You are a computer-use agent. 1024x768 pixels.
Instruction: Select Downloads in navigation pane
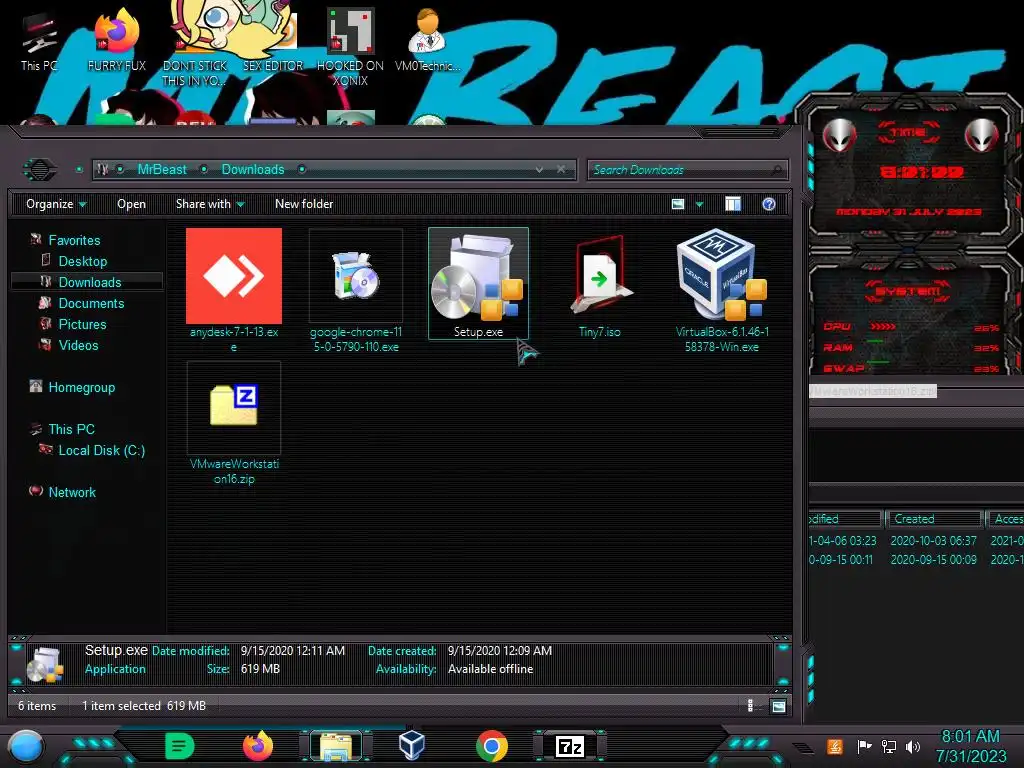click(x=90, y=282)
